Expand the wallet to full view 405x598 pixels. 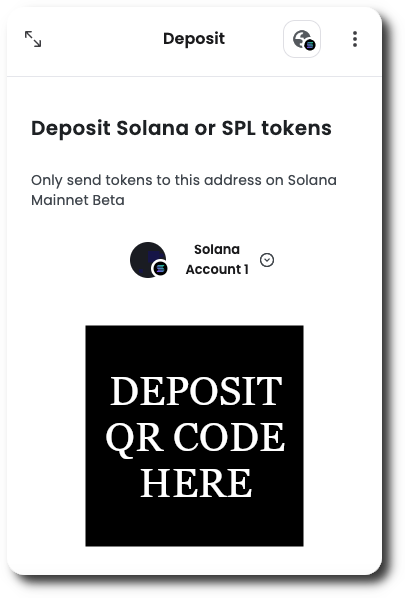coord(33,39)
